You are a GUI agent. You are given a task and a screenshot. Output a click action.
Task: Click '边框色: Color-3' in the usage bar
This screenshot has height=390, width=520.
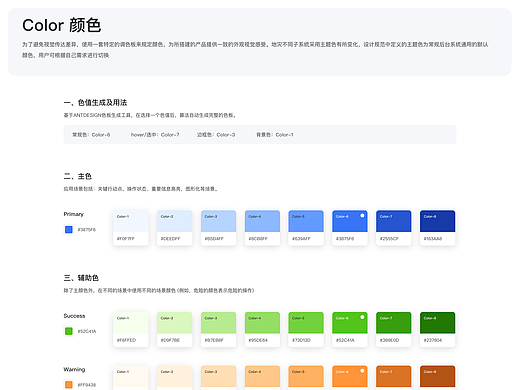pyautogui.click(x=216, y=135)
